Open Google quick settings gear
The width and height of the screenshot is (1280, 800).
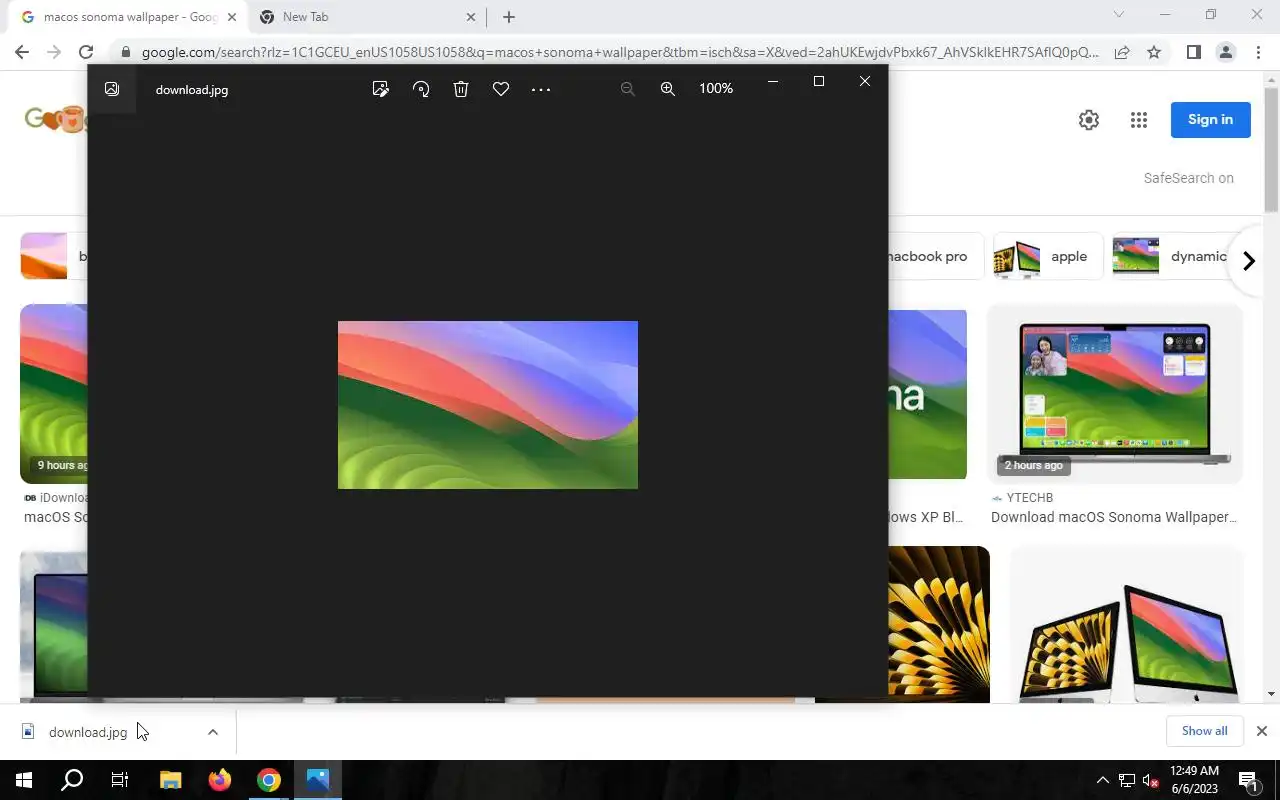click(1089, 120)
